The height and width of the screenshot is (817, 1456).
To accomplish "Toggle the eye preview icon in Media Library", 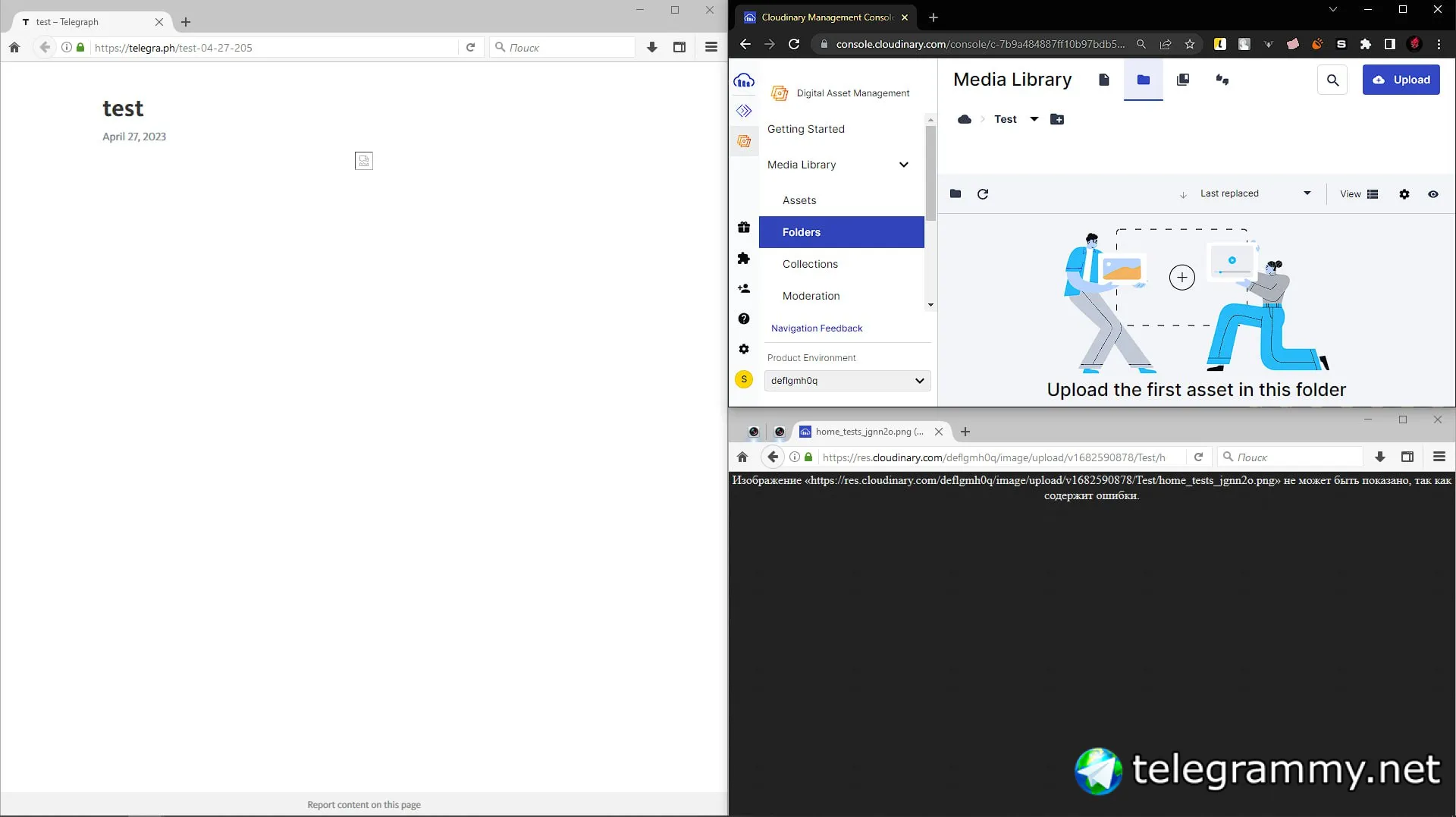I will point(1433,194).
